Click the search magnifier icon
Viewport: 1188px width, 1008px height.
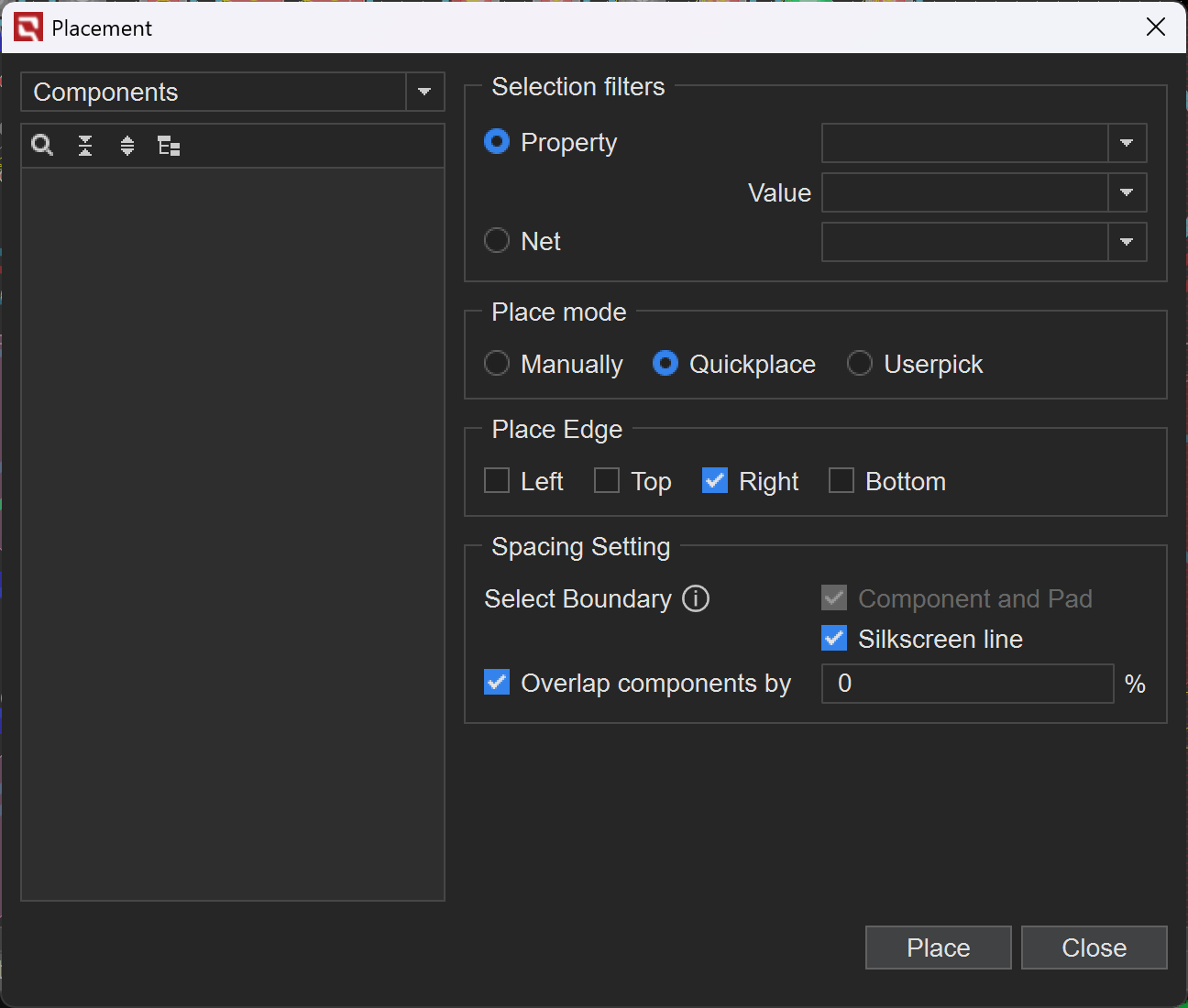pos(42,146)
